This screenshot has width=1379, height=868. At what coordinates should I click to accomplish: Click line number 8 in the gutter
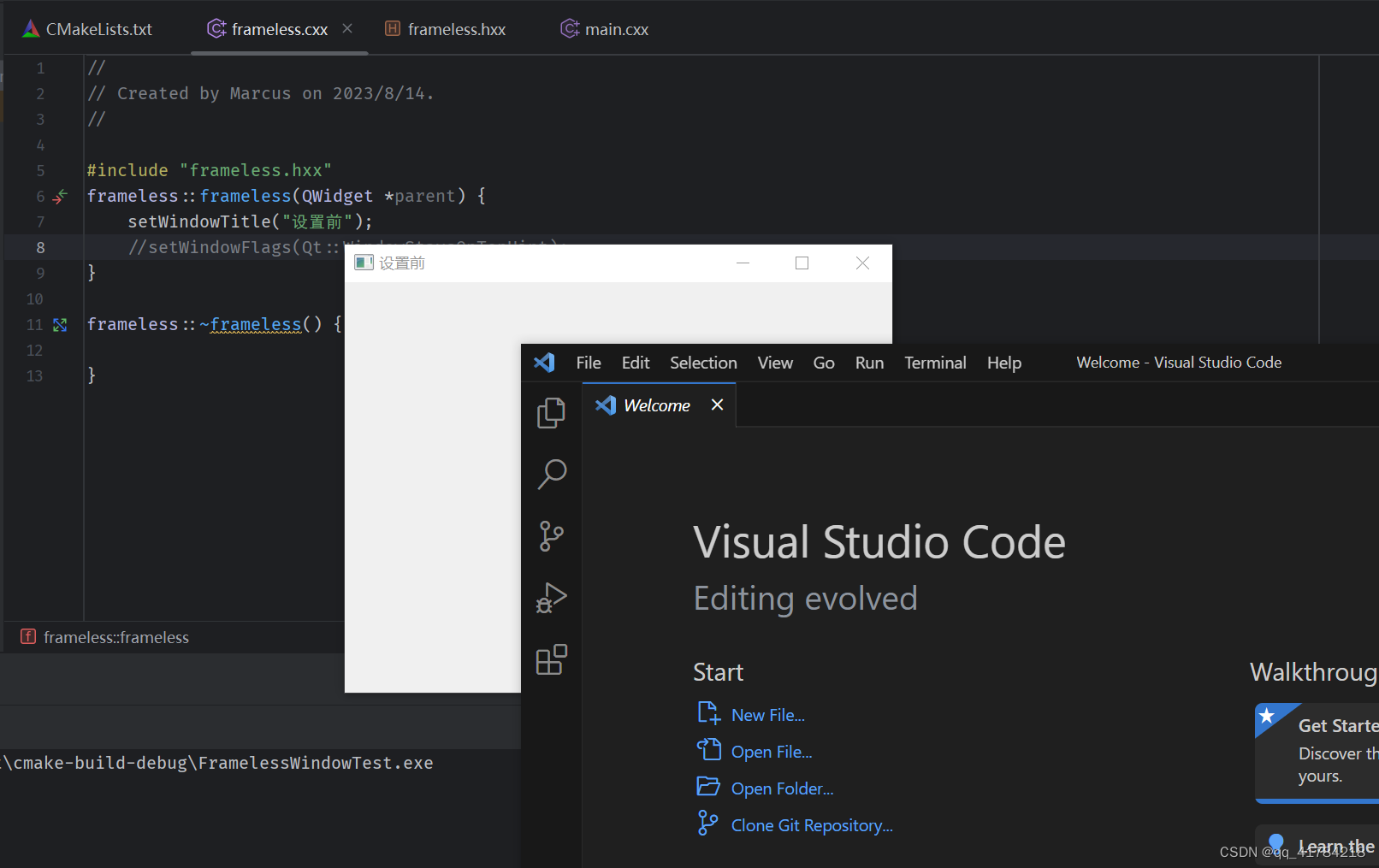click(x=40, y=248)
